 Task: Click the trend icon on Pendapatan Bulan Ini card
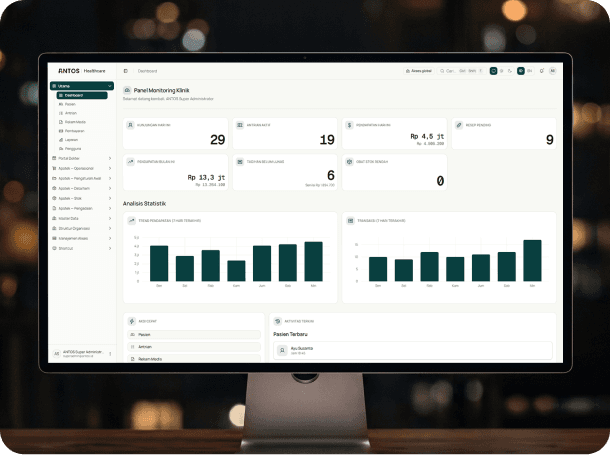pyautogui.click(x=130, y=161)
